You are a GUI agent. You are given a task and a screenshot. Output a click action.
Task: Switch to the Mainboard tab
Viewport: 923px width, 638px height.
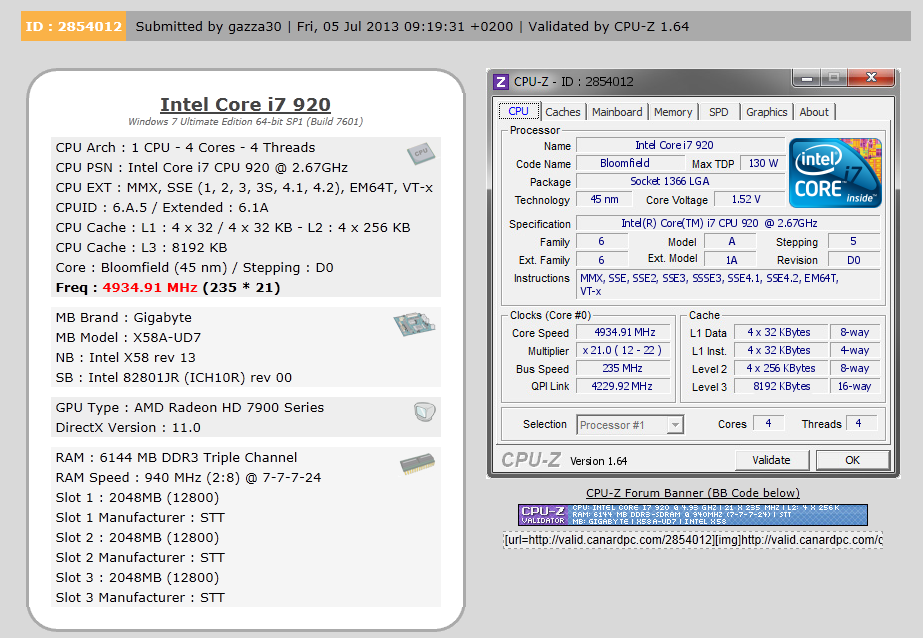tap(617, 112)
